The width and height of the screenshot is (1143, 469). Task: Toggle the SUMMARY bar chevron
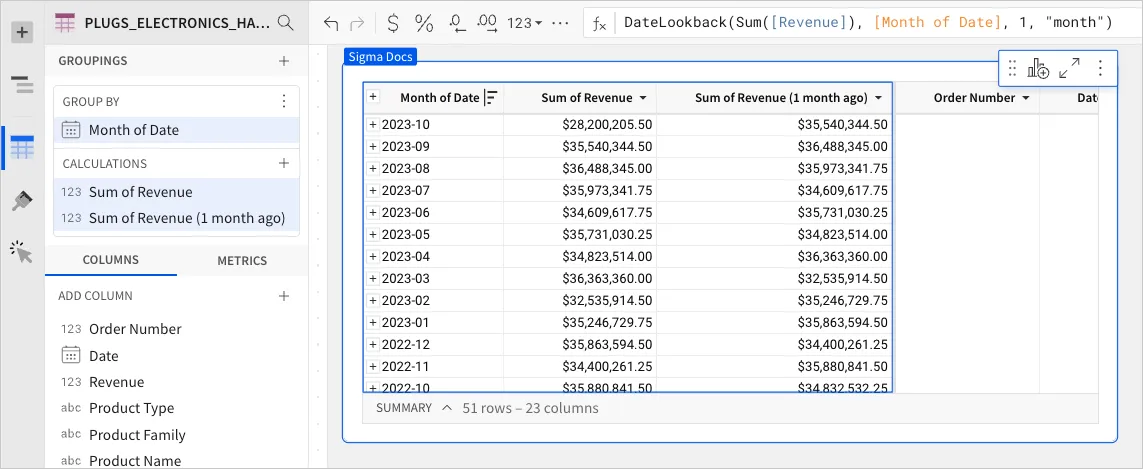447,408
